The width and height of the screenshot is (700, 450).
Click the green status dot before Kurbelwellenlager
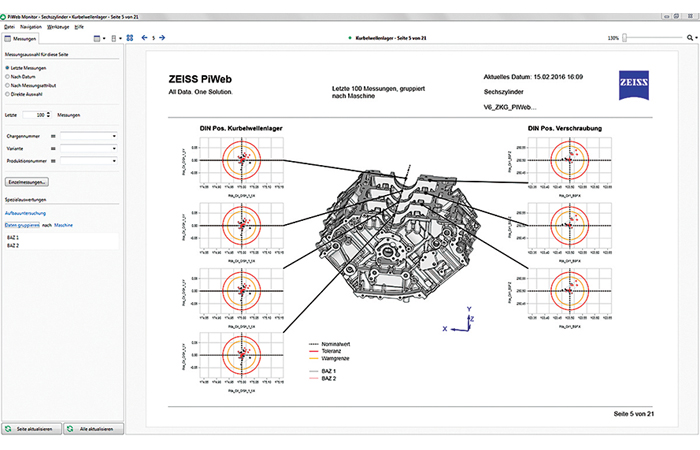(350, 38)
